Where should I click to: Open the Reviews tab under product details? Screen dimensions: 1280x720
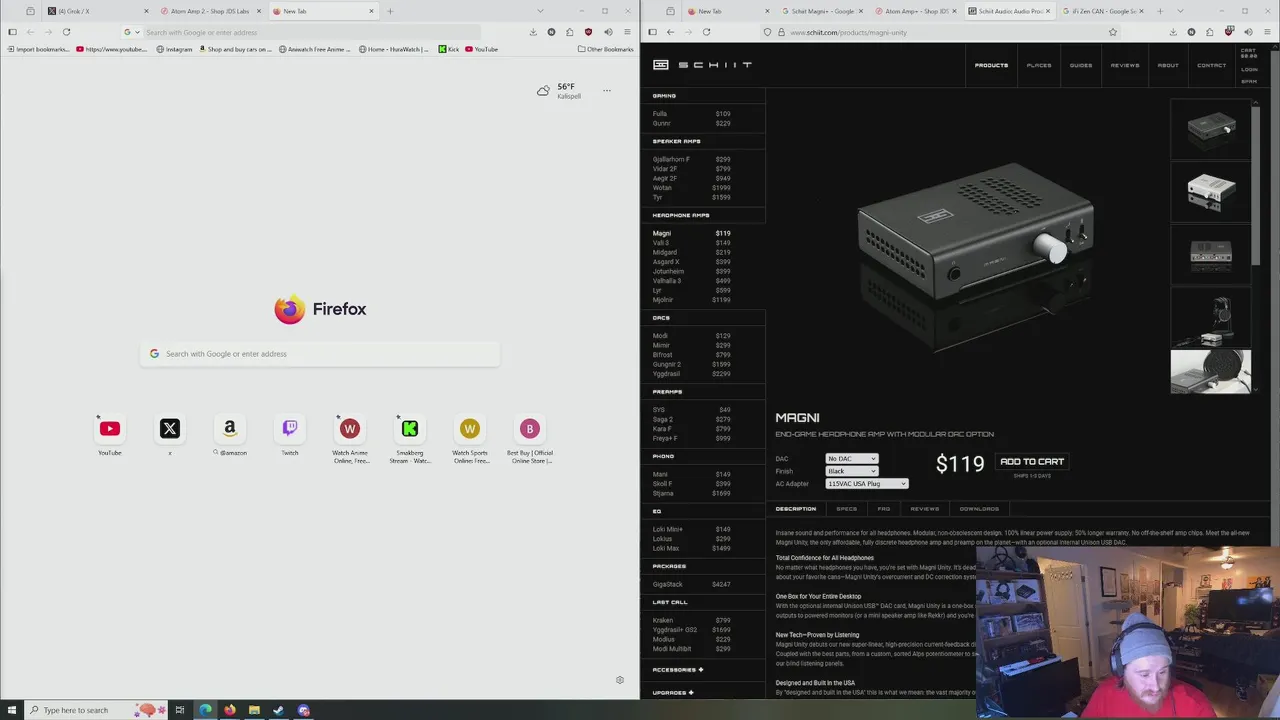[925, 509]
